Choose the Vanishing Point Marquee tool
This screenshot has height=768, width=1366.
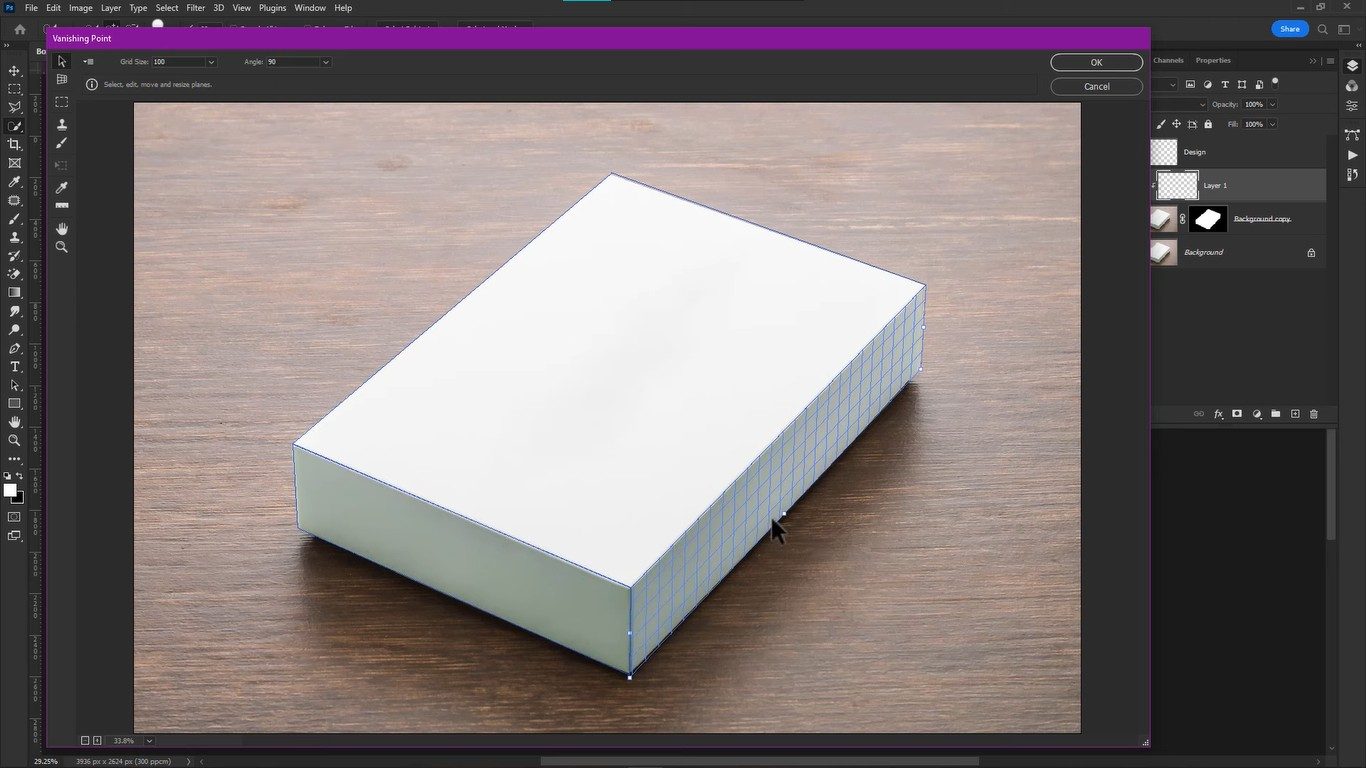(x=62, y=102)
